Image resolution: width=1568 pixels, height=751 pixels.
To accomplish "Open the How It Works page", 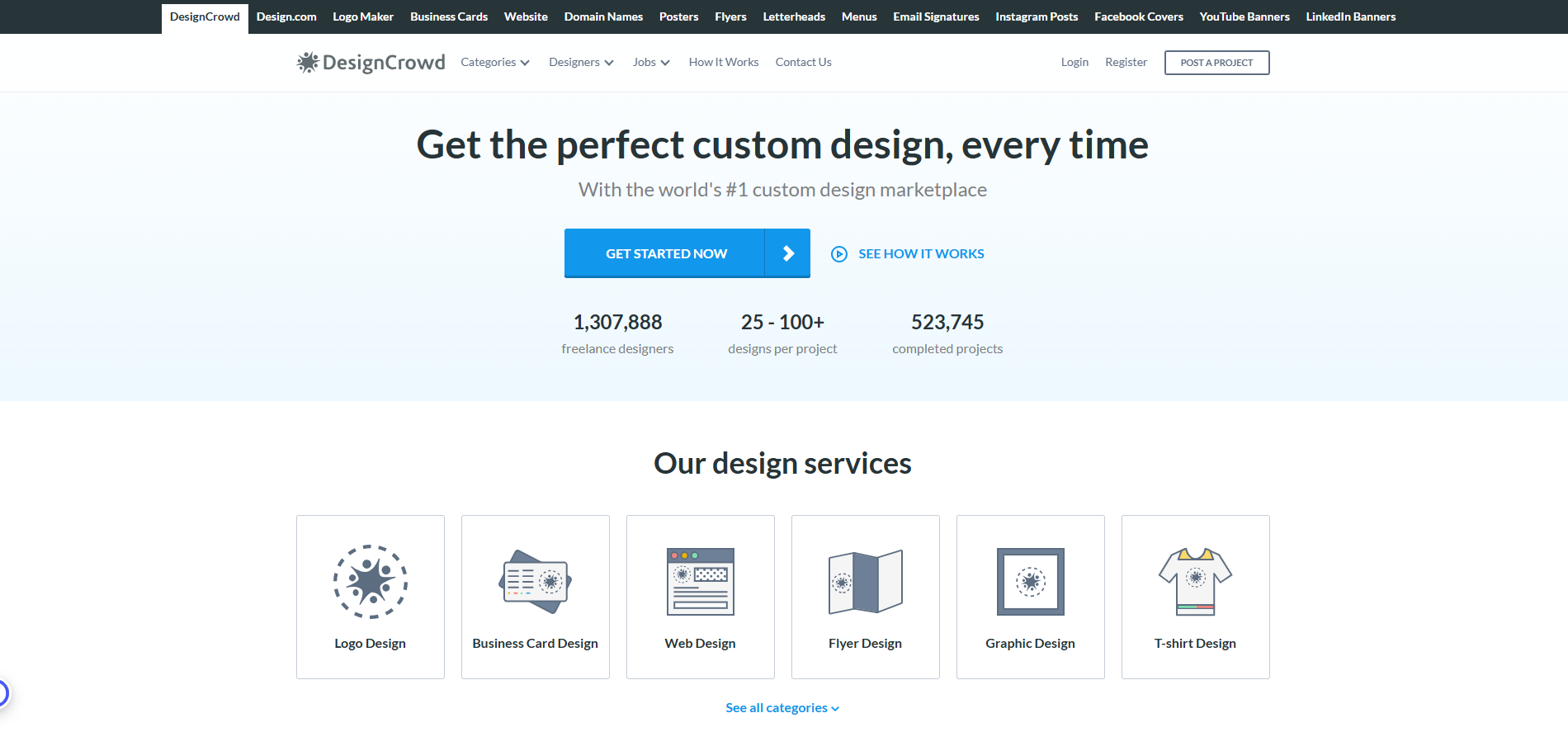I will pyautogui.click(x=723, y=62).
